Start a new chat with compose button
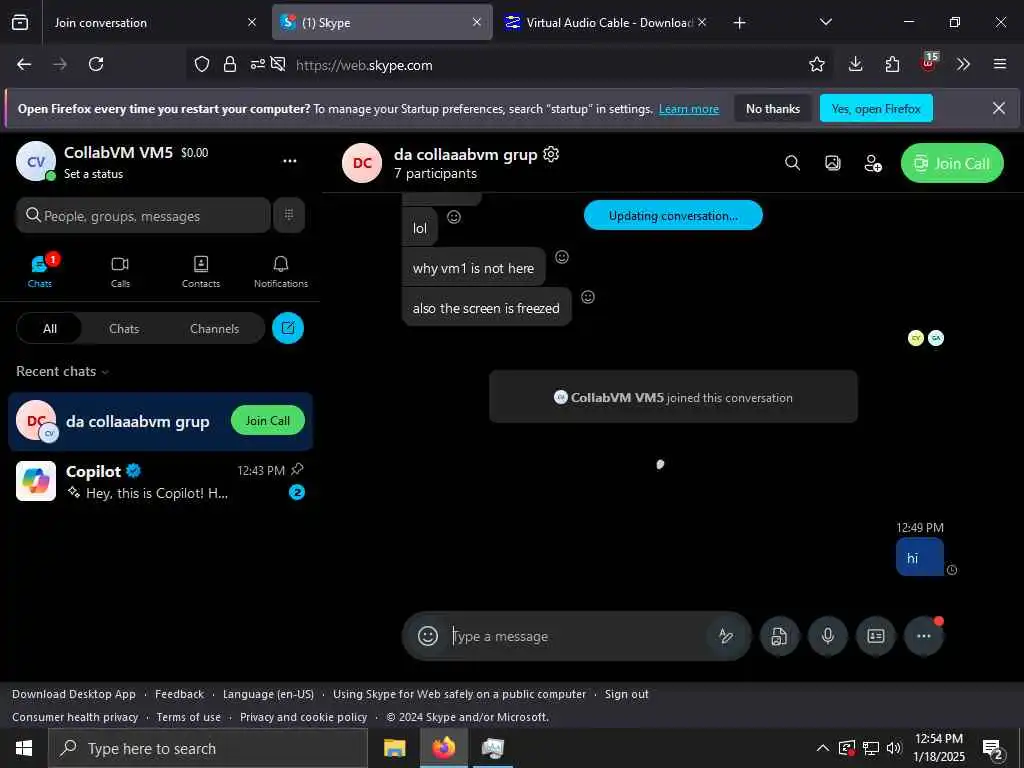Viewport: 1024px width, 768px height. [288, 328]
